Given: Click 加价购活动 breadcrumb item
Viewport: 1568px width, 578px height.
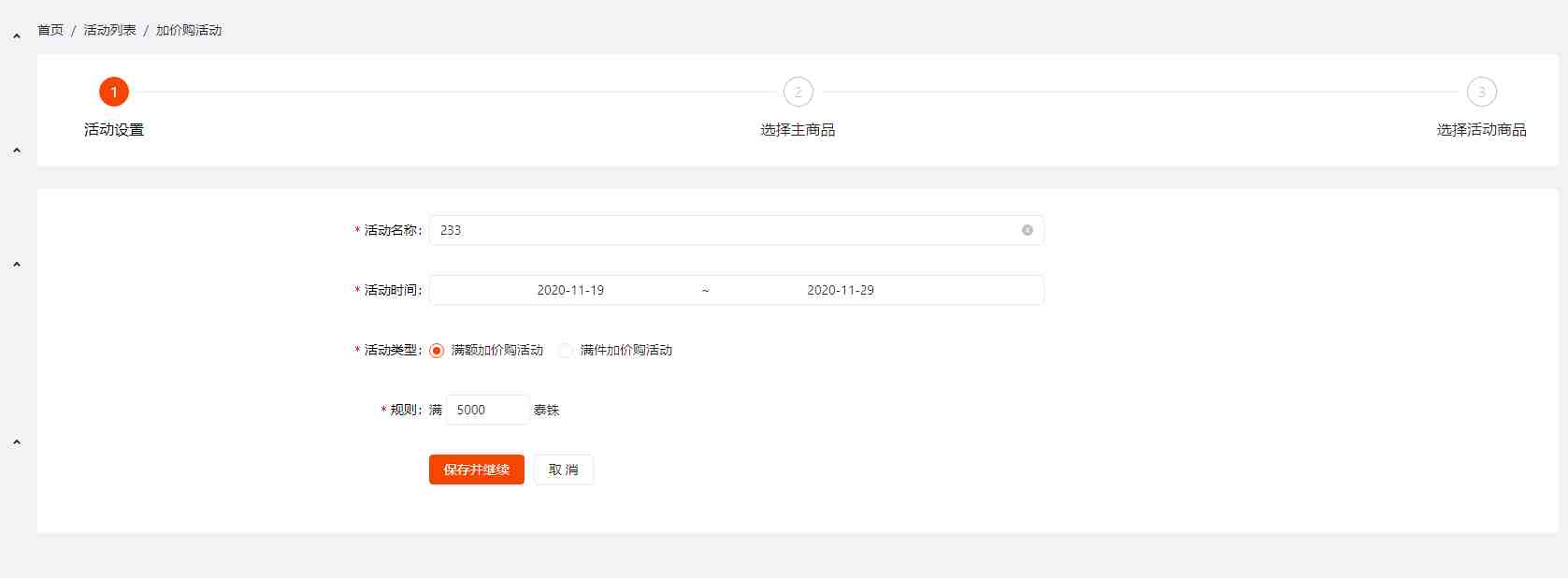Looking at the screenshot, I should [x=189, y=30].
